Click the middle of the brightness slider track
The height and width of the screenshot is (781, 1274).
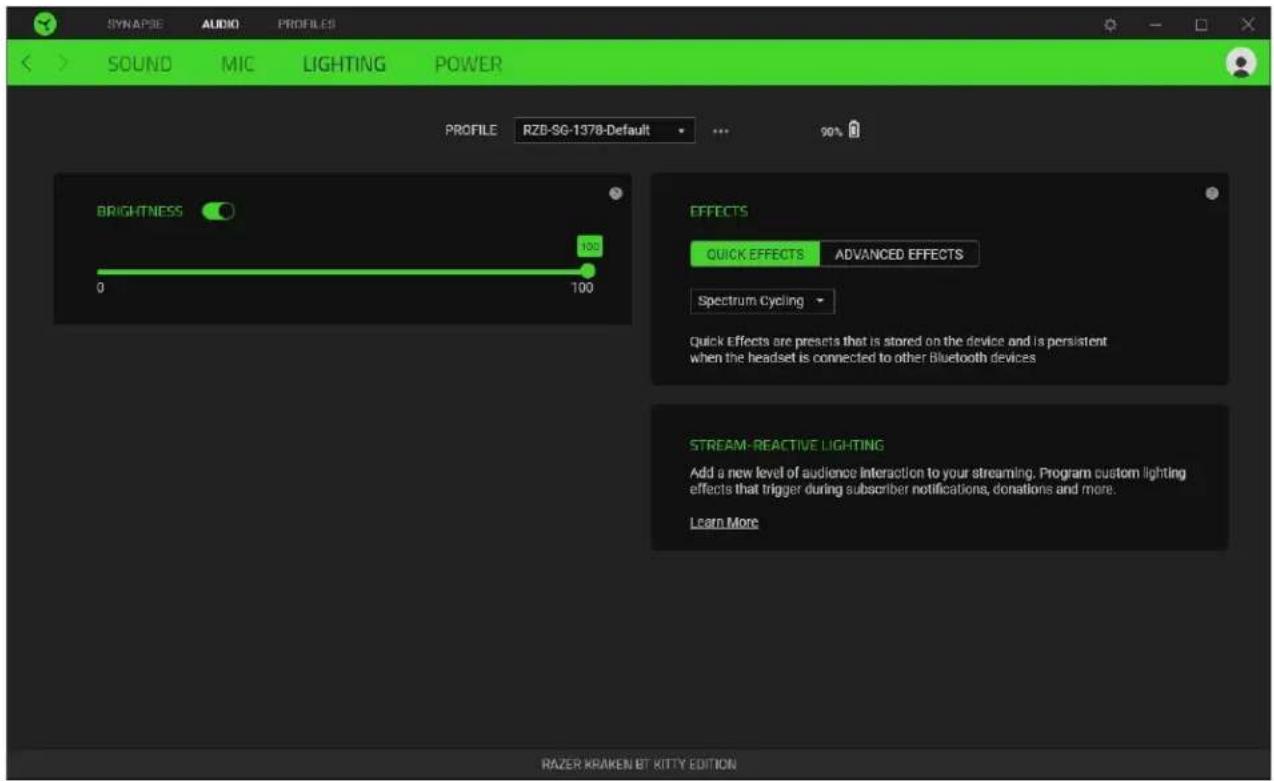(x=342, y=271)
